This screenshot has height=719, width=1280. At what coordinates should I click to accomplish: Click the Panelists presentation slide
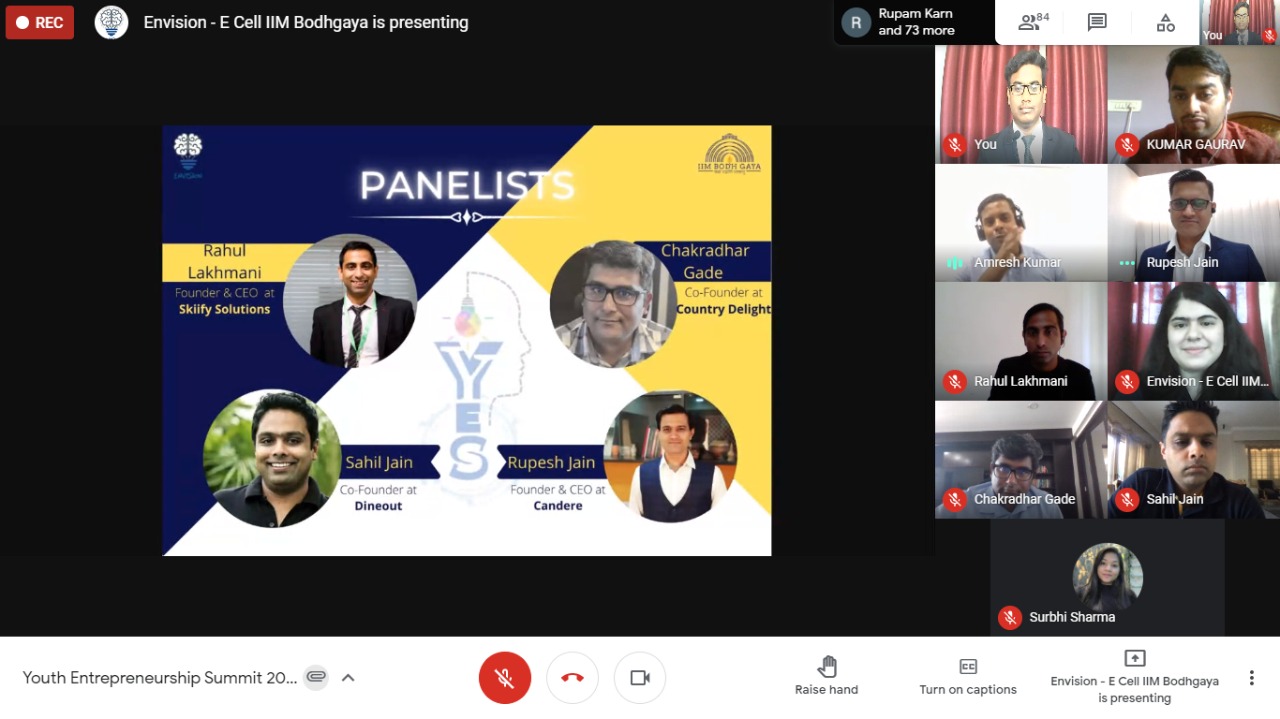coord(467,340)
